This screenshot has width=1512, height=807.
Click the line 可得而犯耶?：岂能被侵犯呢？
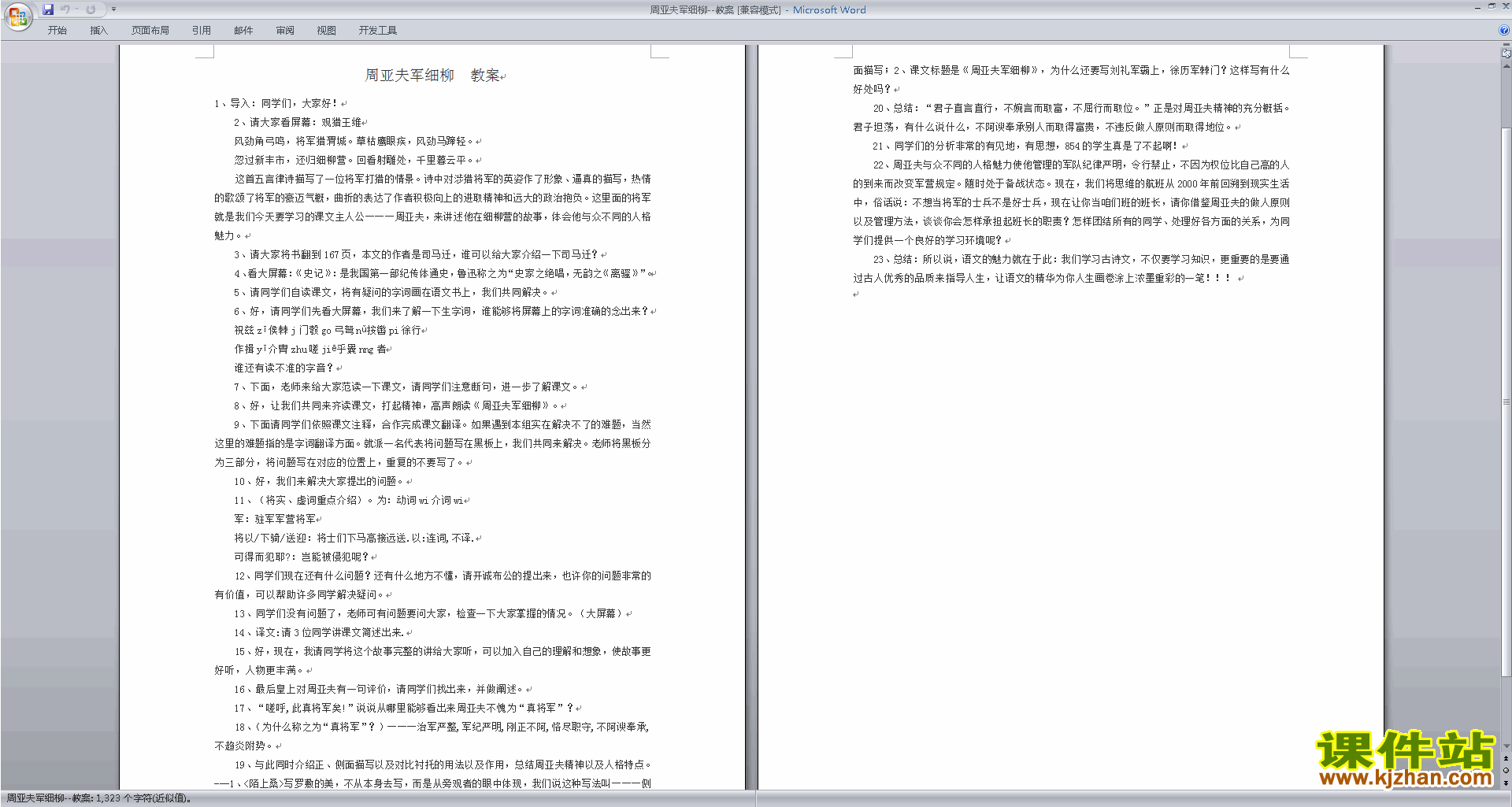point(302,557)
